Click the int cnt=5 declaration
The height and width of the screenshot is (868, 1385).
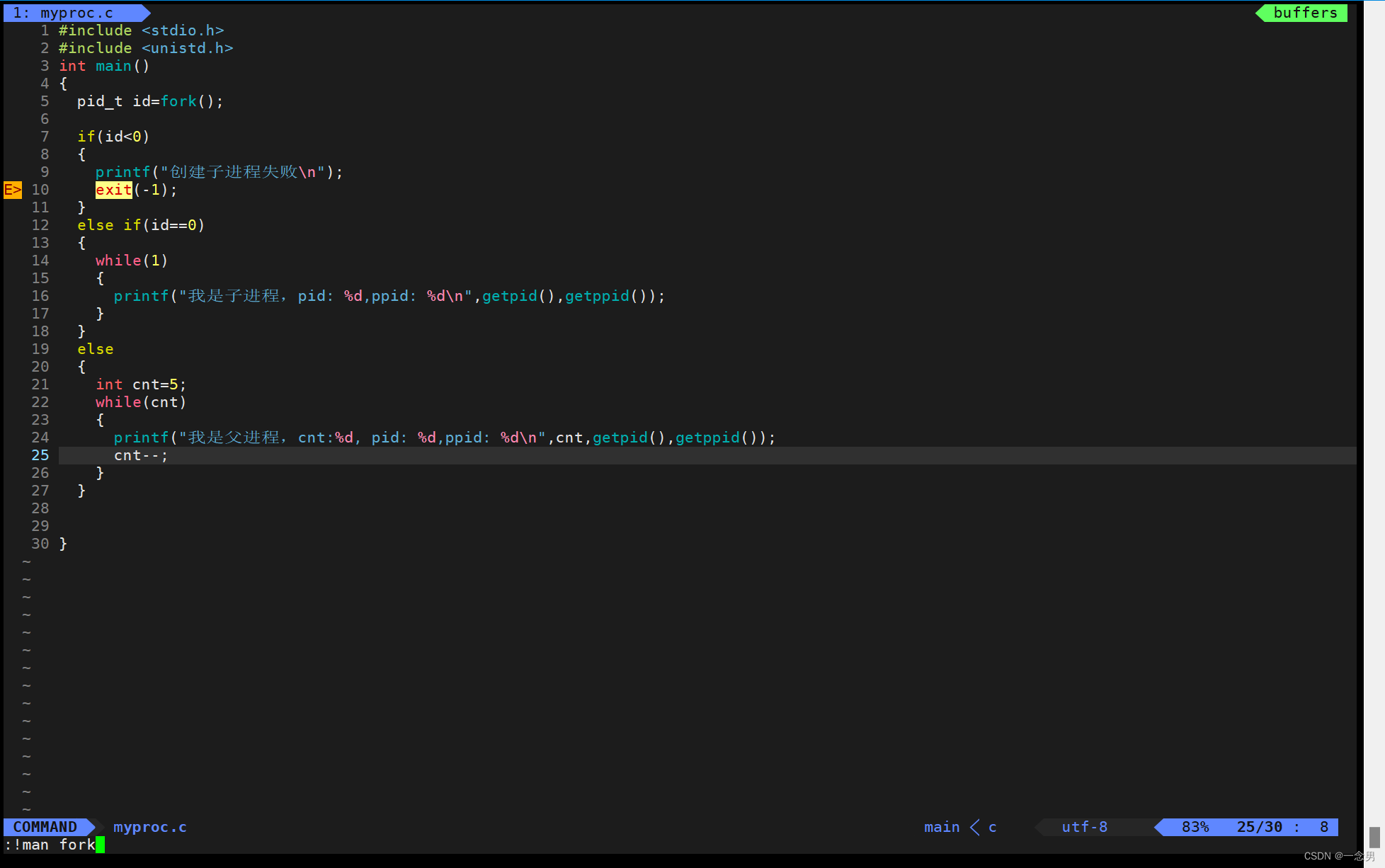click(140, 384)
